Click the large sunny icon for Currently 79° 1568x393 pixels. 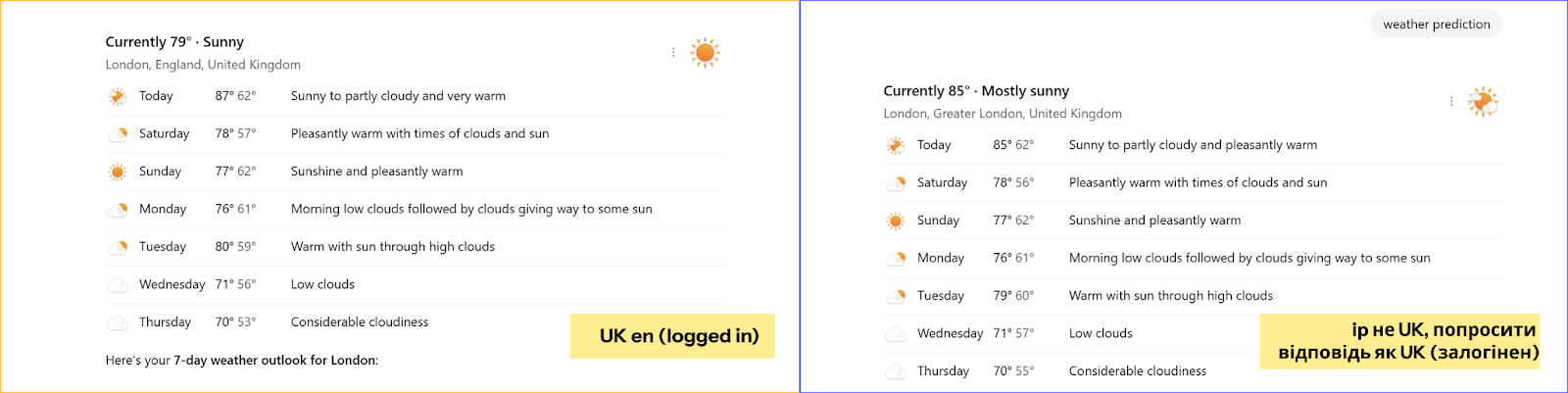705,52
